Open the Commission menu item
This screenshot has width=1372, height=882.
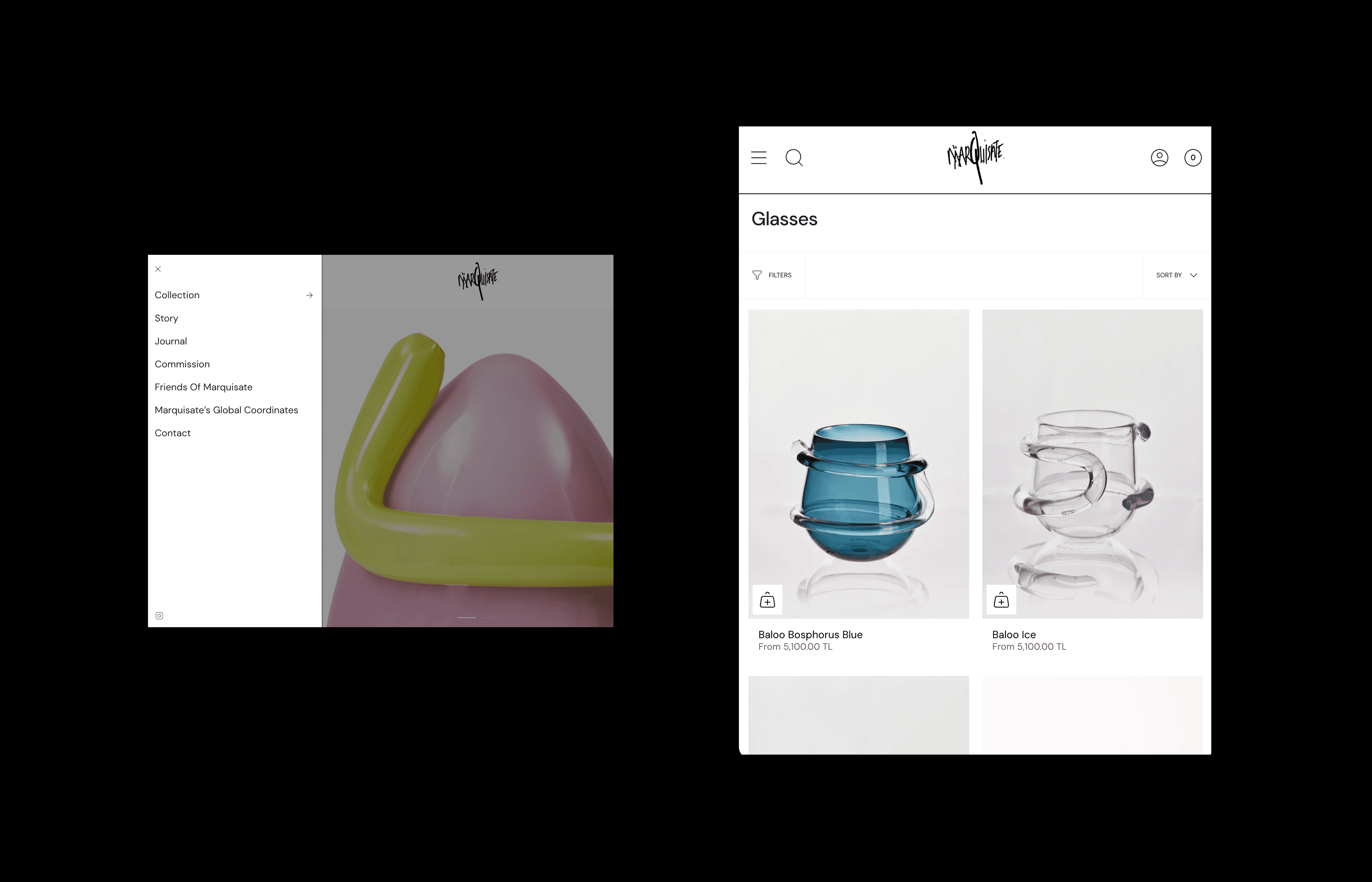[x=182, y=364]
